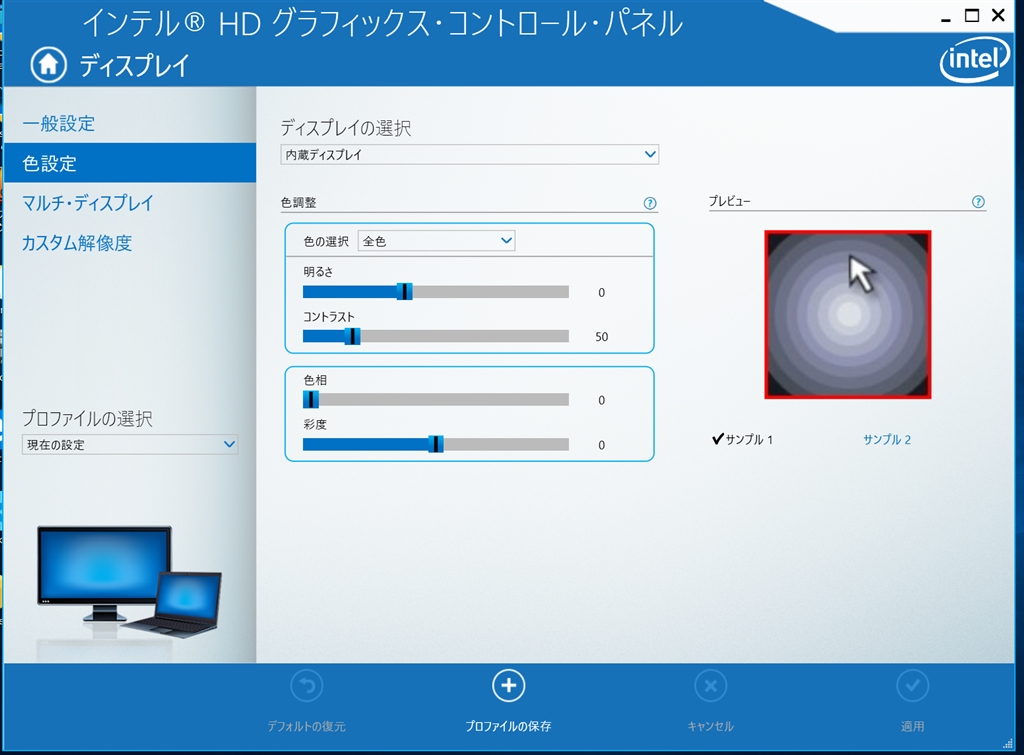Click the コントラスト contrast slider

point(436,336)
